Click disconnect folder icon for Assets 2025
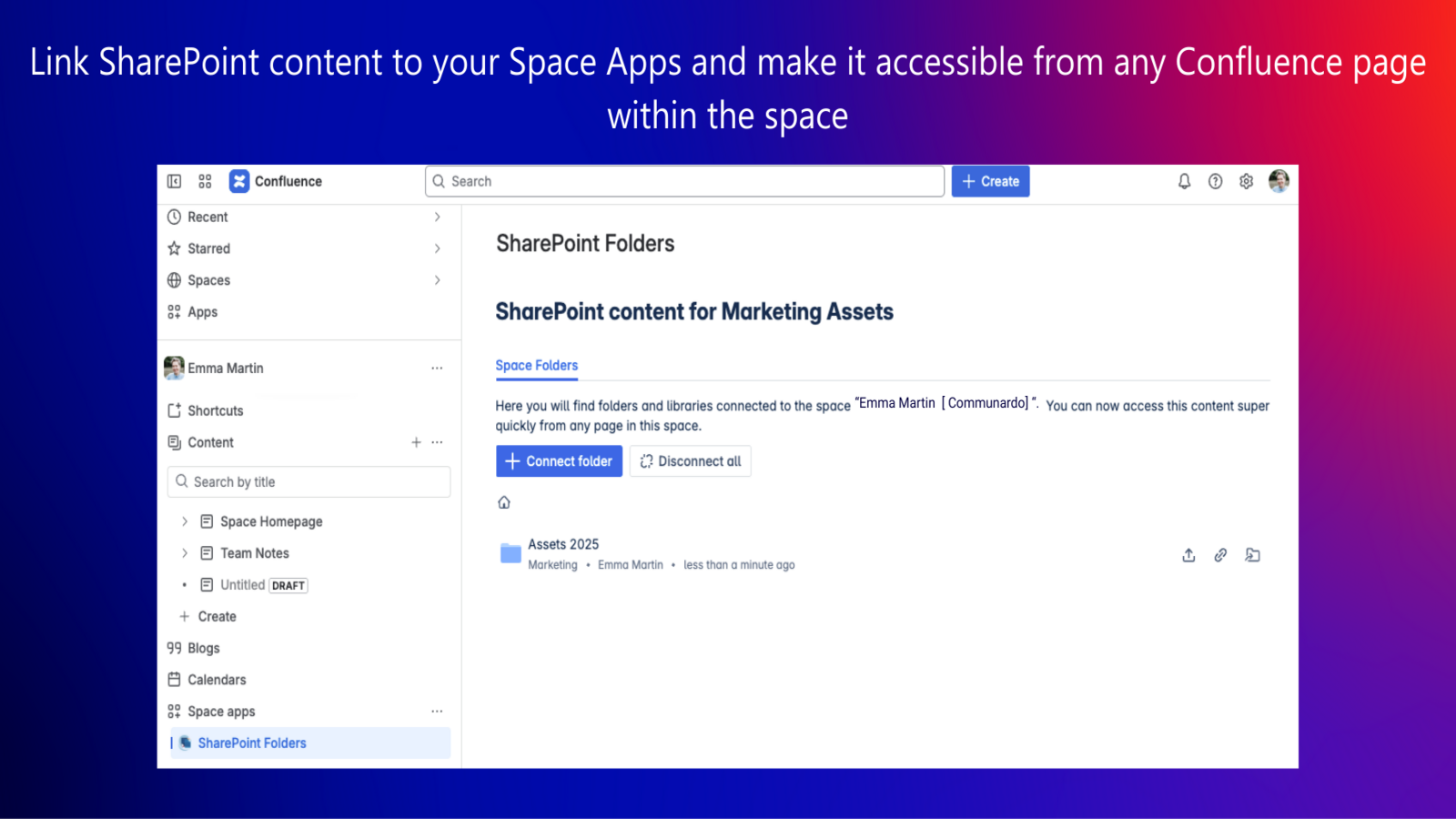The width and height of the screenshot is (1456, 819). point(1252,555)
